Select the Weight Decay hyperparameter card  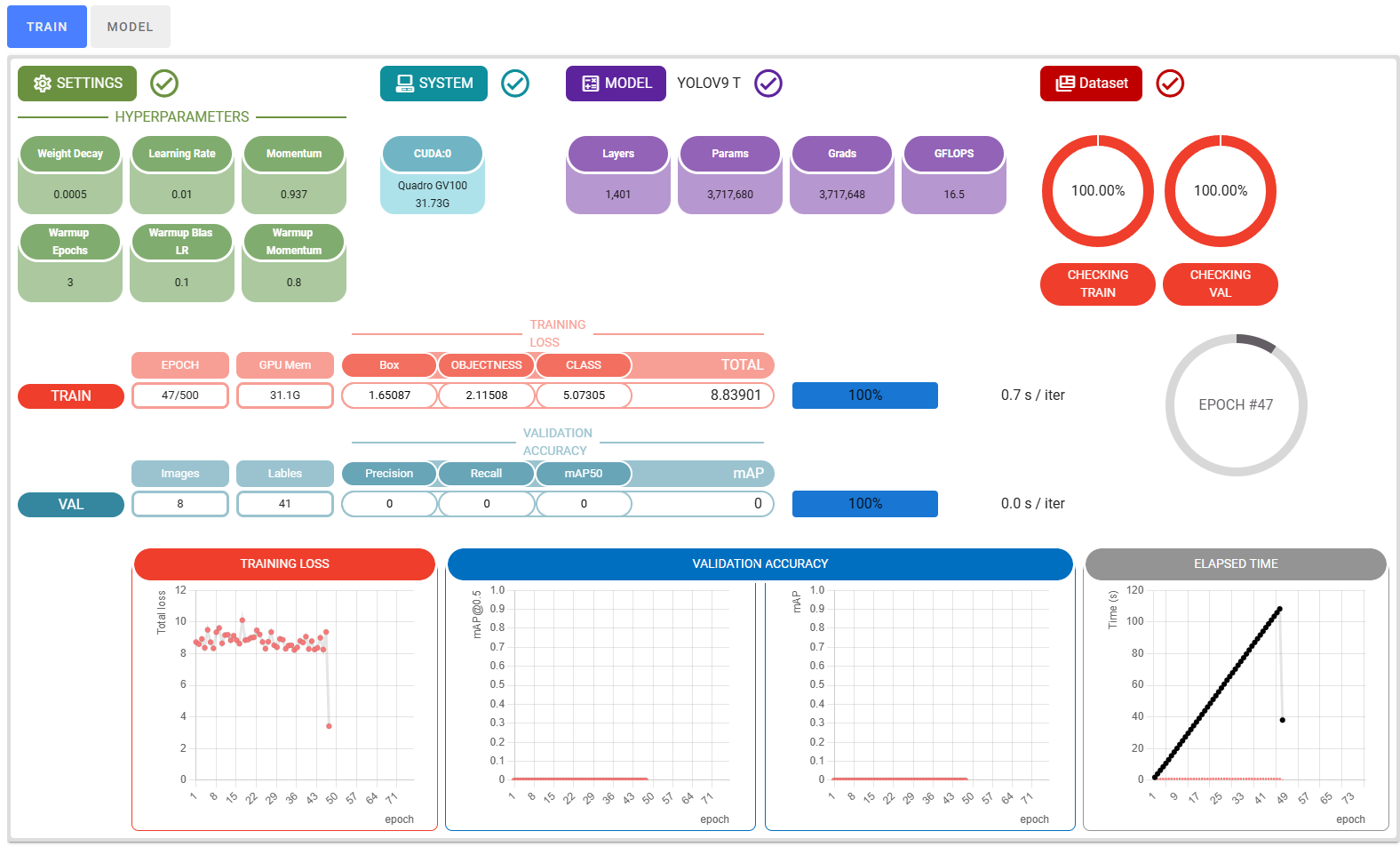(70, 175)
